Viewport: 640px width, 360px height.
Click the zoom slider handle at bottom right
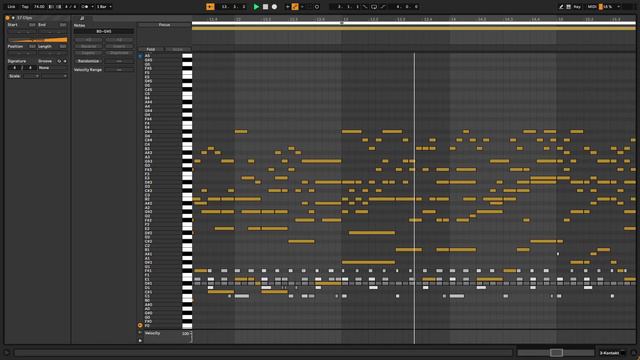556,353
